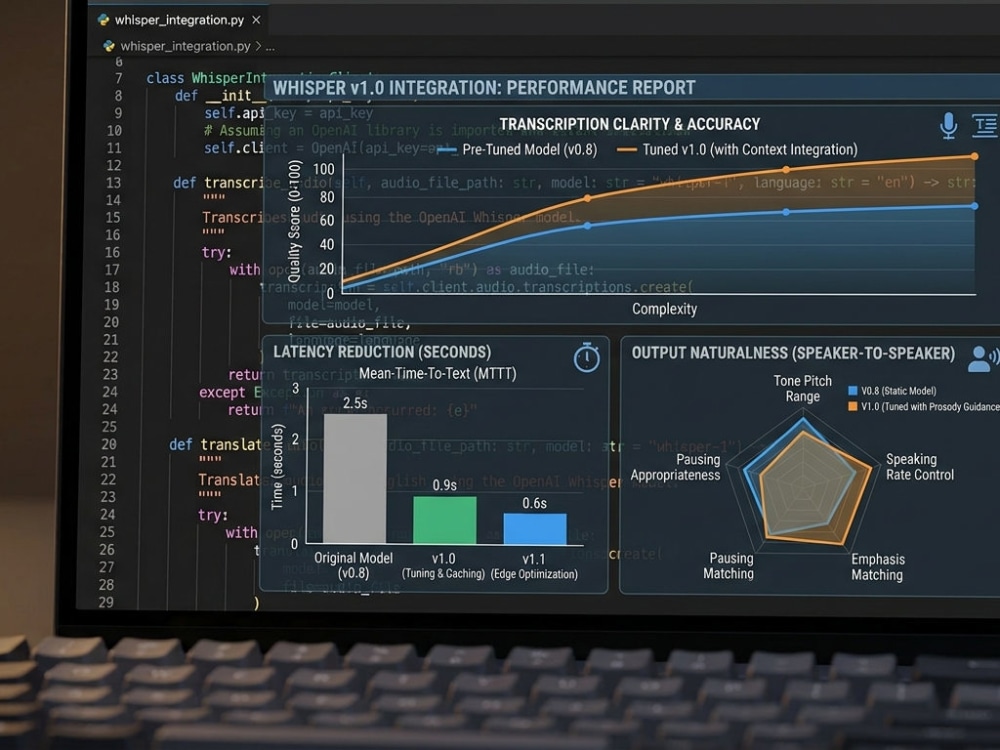Click line number 29 in the editor gutter
This screenshot has width=1000, height=750.
(x=106, y=602)
